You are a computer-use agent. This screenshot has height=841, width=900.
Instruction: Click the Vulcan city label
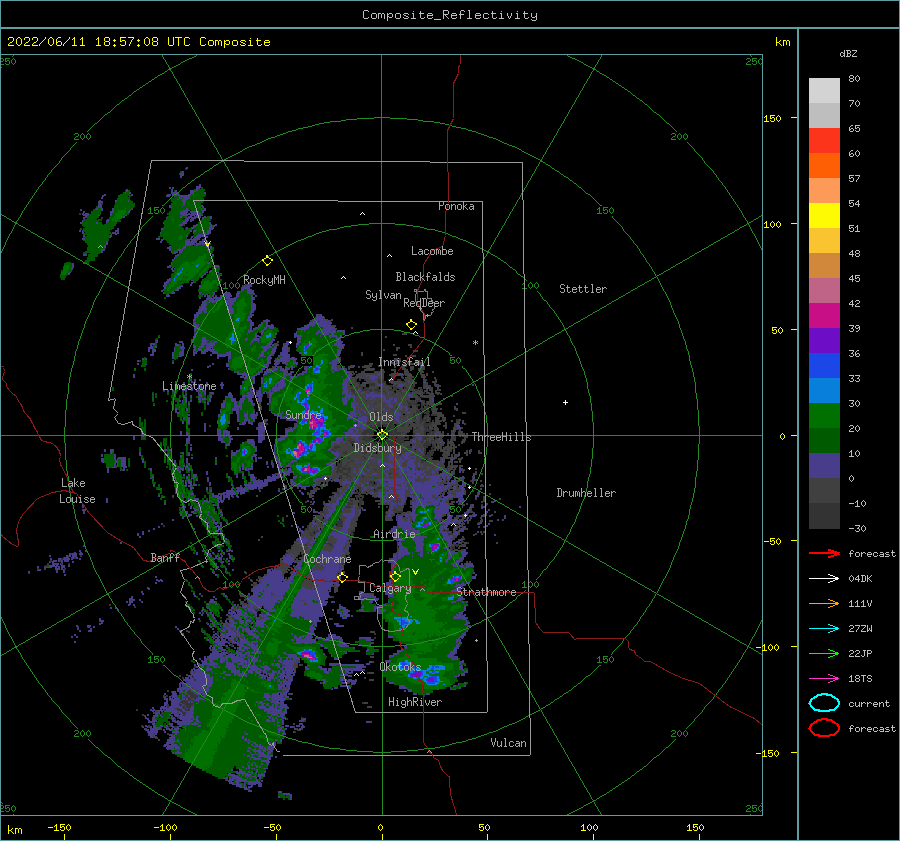tap(508, 743)
